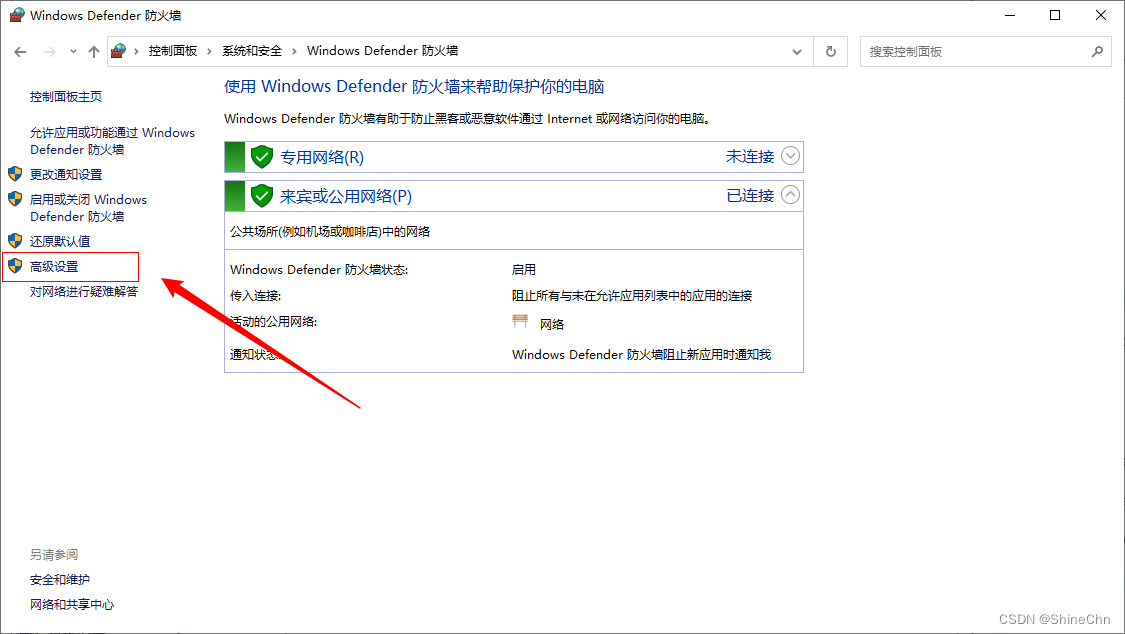Go up one level with the up arrow
This screenshot has width=1125, height=634.
coord(94,52)
